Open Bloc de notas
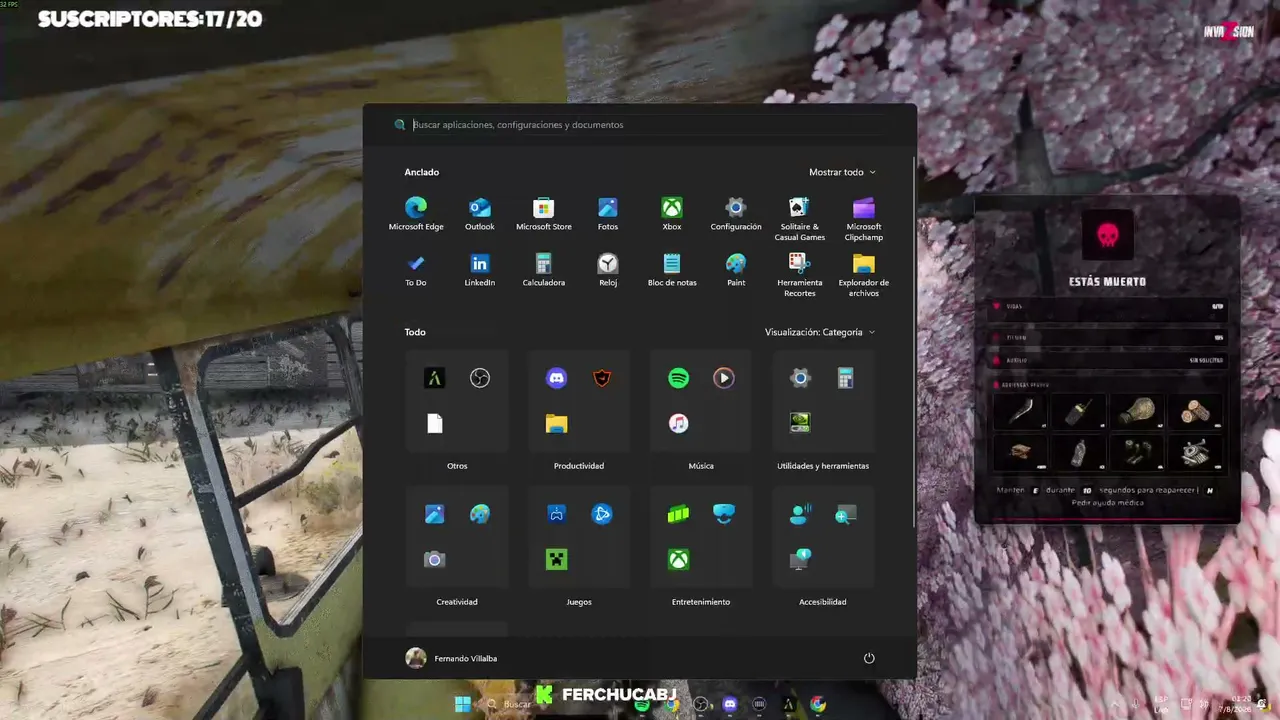Viewport: 1280px width, 720px height. click(672, 270)
